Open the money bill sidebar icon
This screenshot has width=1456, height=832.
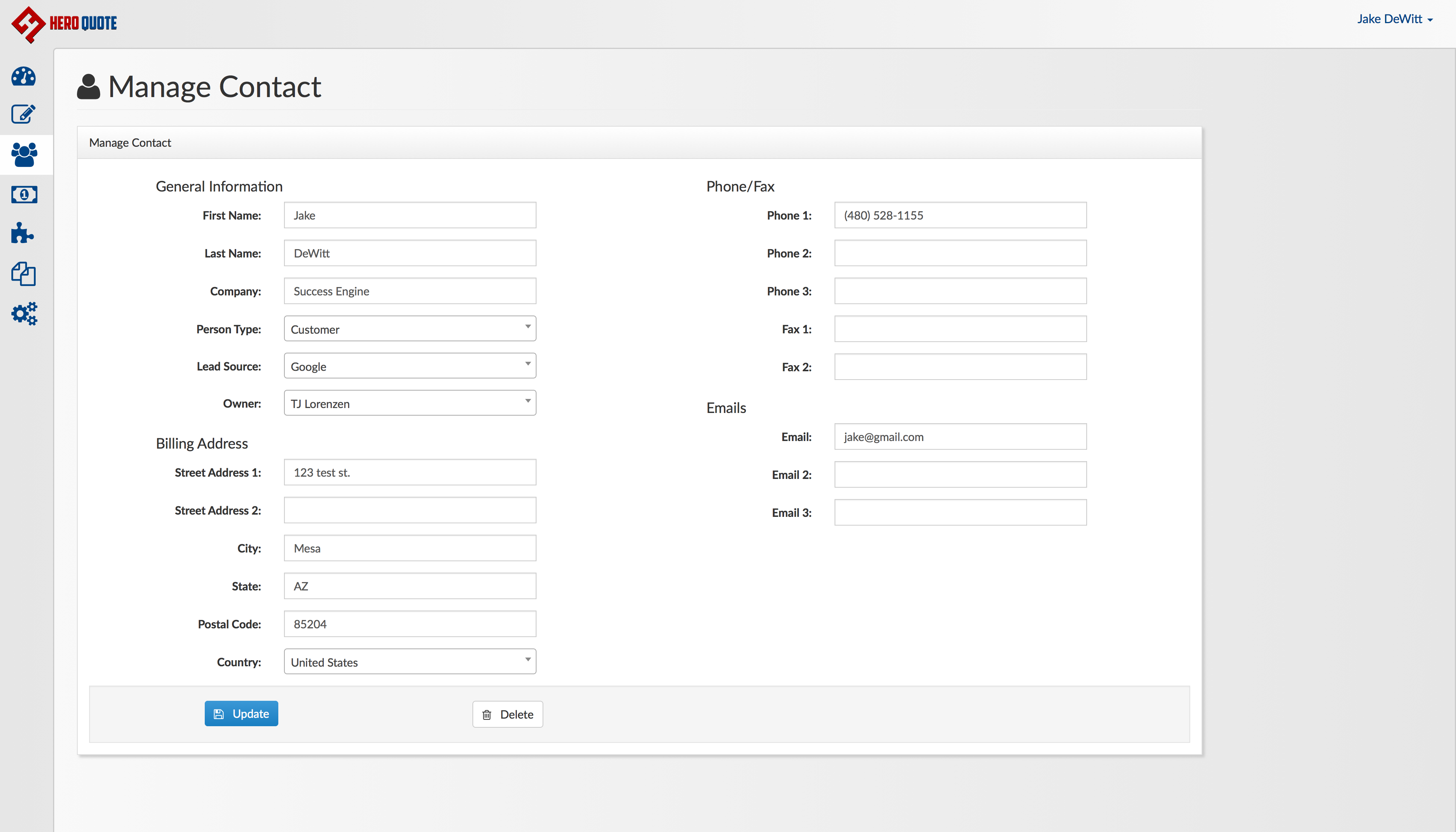pyautogui.click(x=24, y=195)
